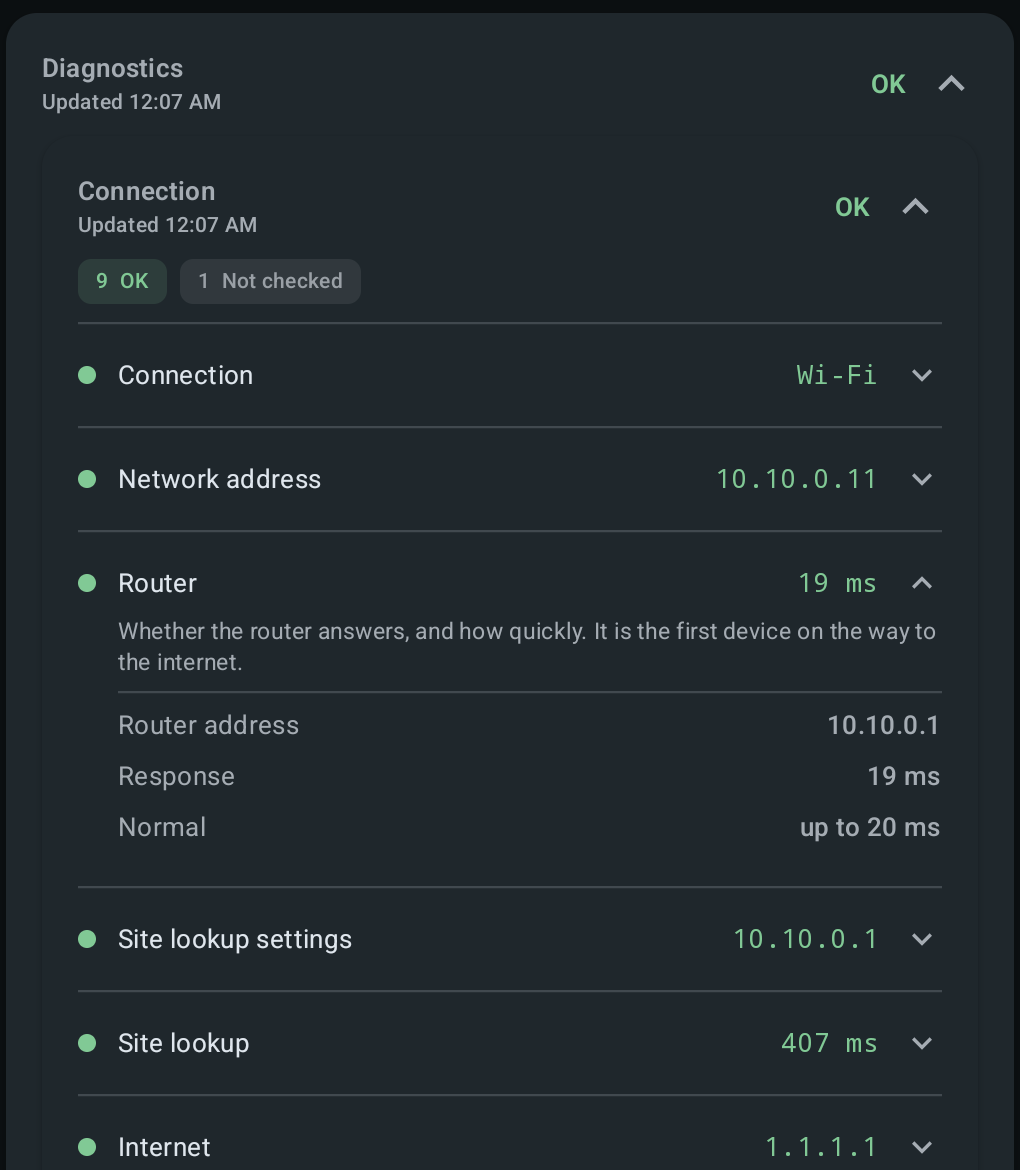Screen dimensions: 1020x1170
Task: Expand the Network address row
Action: point(510,479)
